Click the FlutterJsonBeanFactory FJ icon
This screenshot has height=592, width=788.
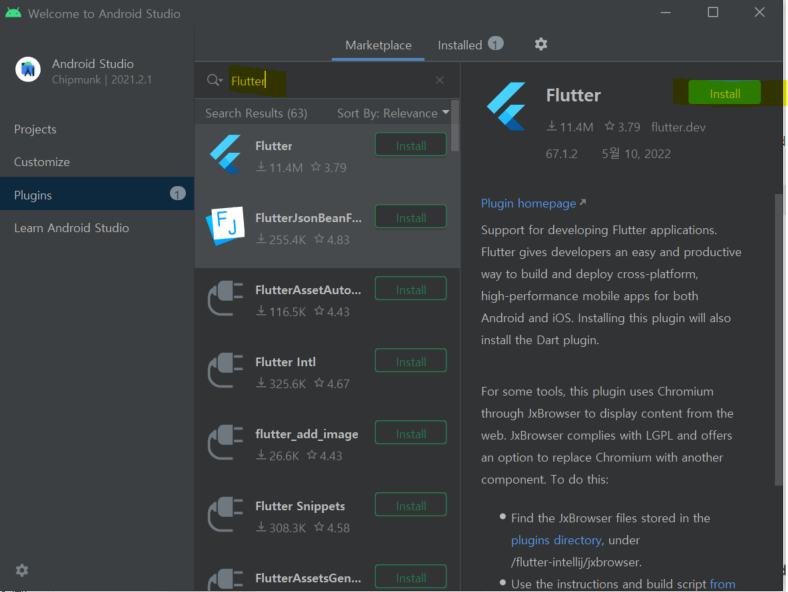pos(225,226)
